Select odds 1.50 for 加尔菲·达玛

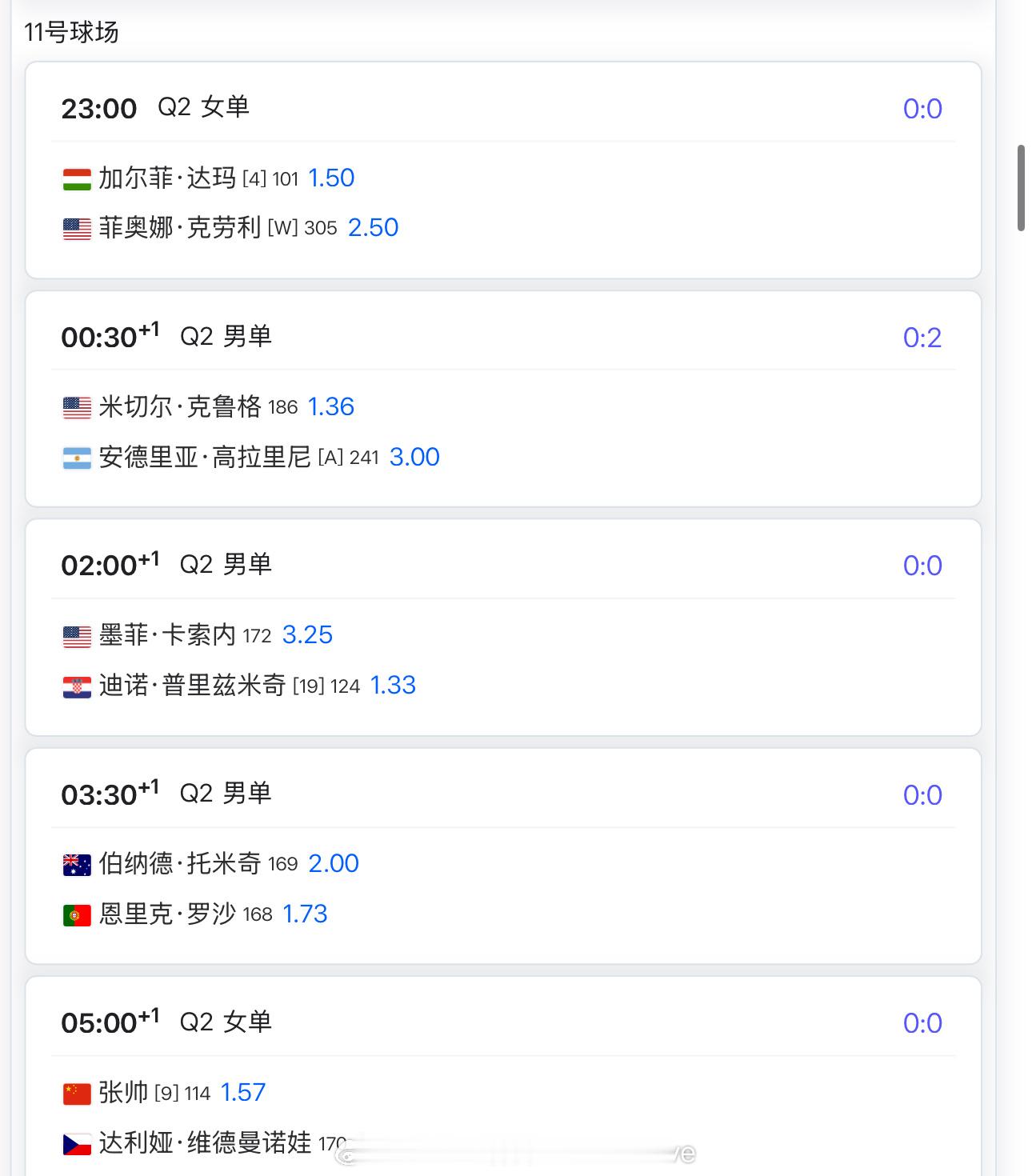(x=331, y=178)
